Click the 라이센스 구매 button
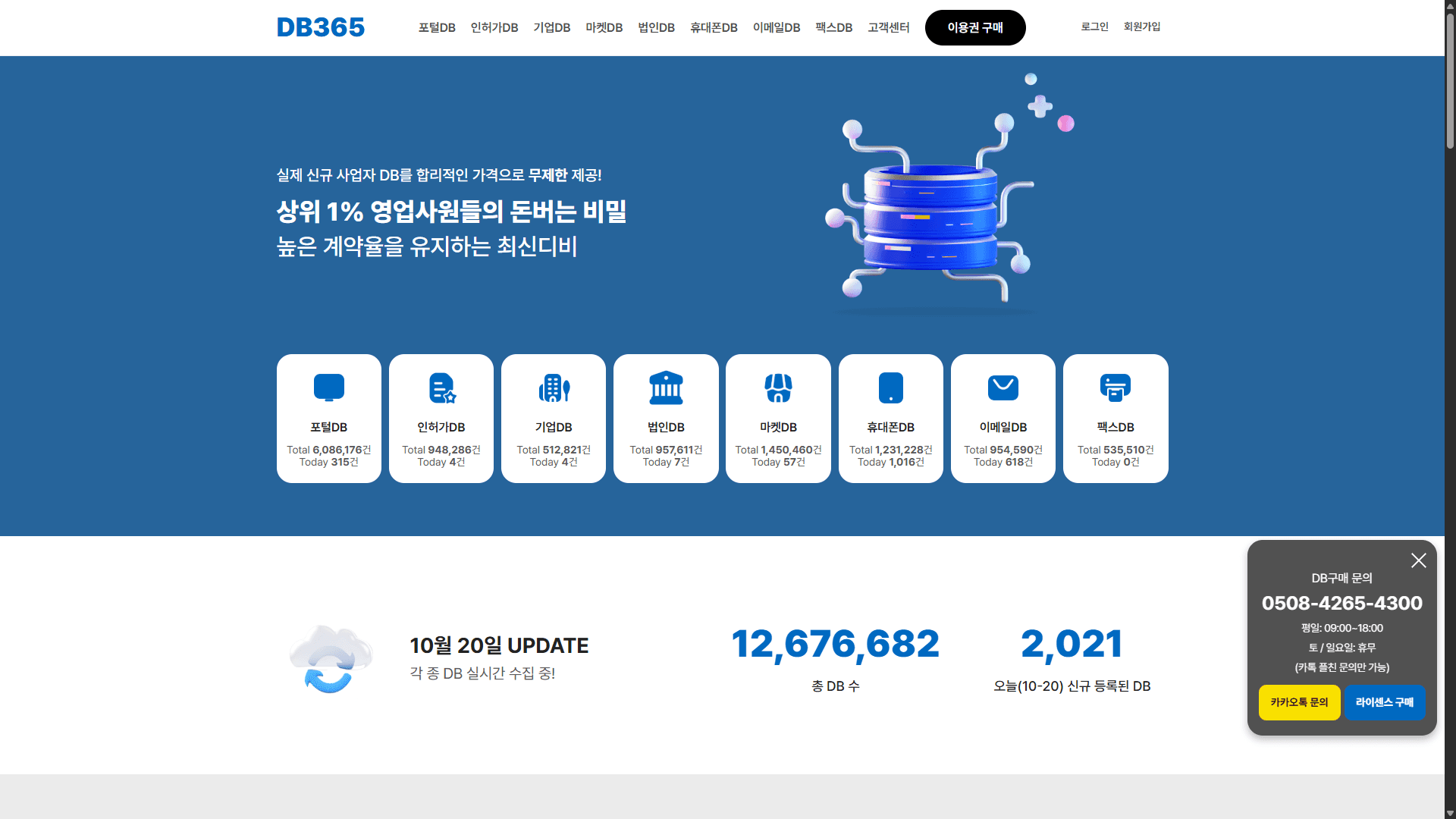 click(x=1385, y=702)
